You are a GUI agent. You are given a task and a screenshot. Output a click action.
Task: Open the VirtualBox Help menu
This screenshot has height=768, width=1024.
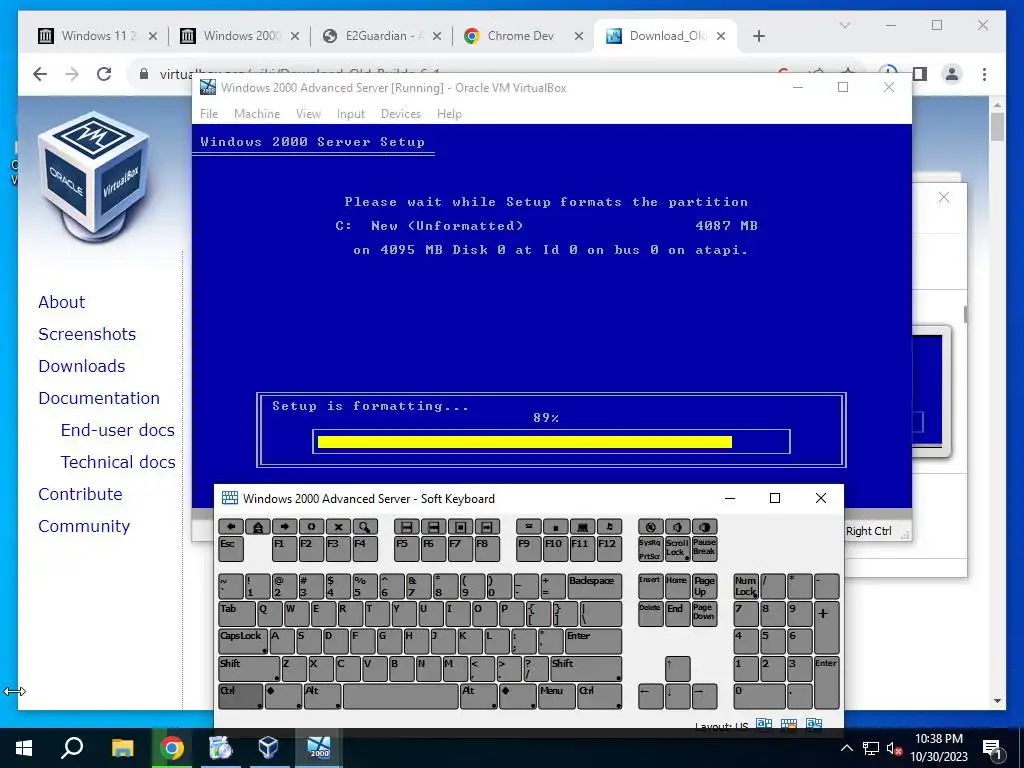tap(449, 114)
